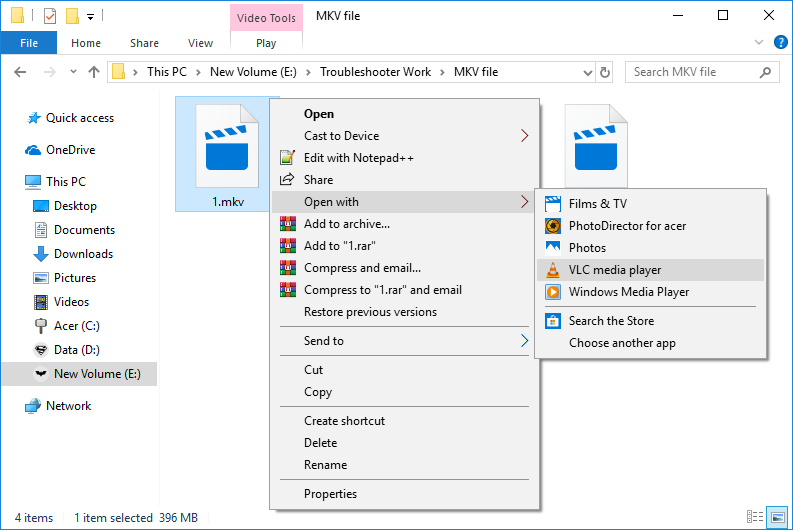Image resolution: width=793 pixels, height=530 pixels.
Task: Click the Downloads arrow icon in sidebar
Action: pyautogui.click(x=40, y=254)
